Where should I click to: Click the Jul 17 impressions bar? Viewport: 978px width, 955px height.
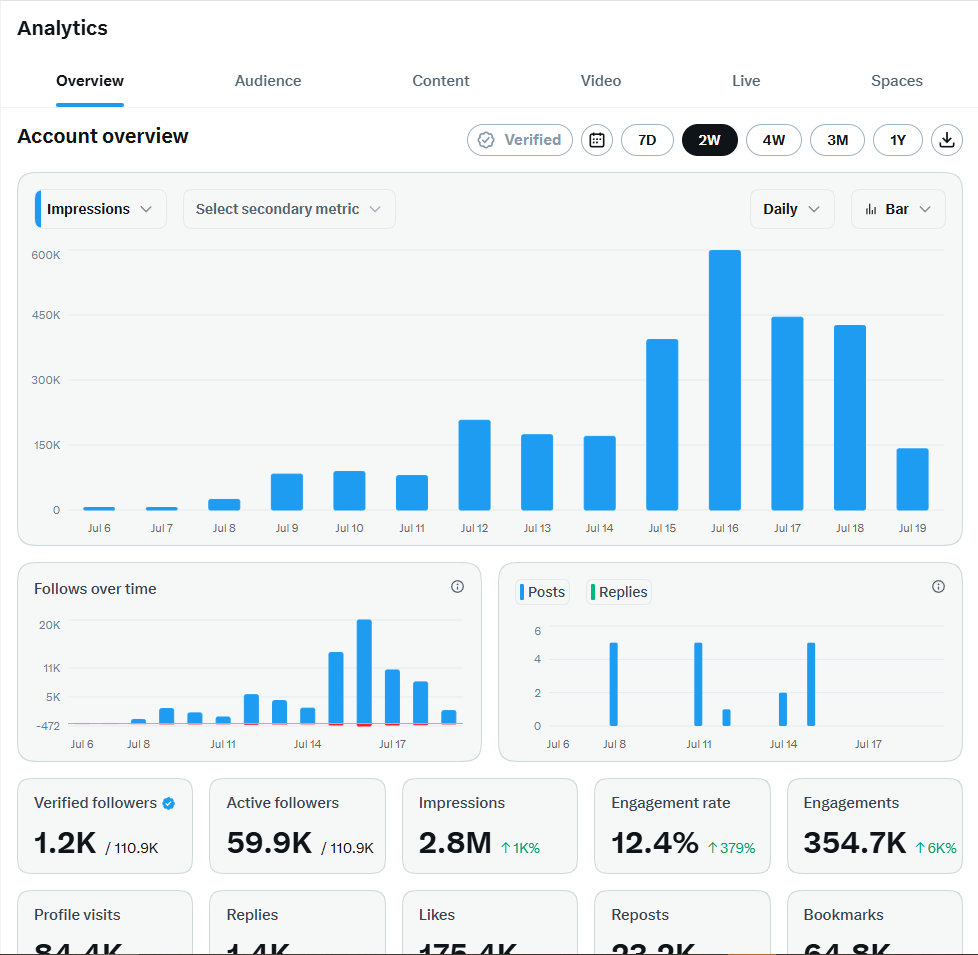click(x=787, y=414)
